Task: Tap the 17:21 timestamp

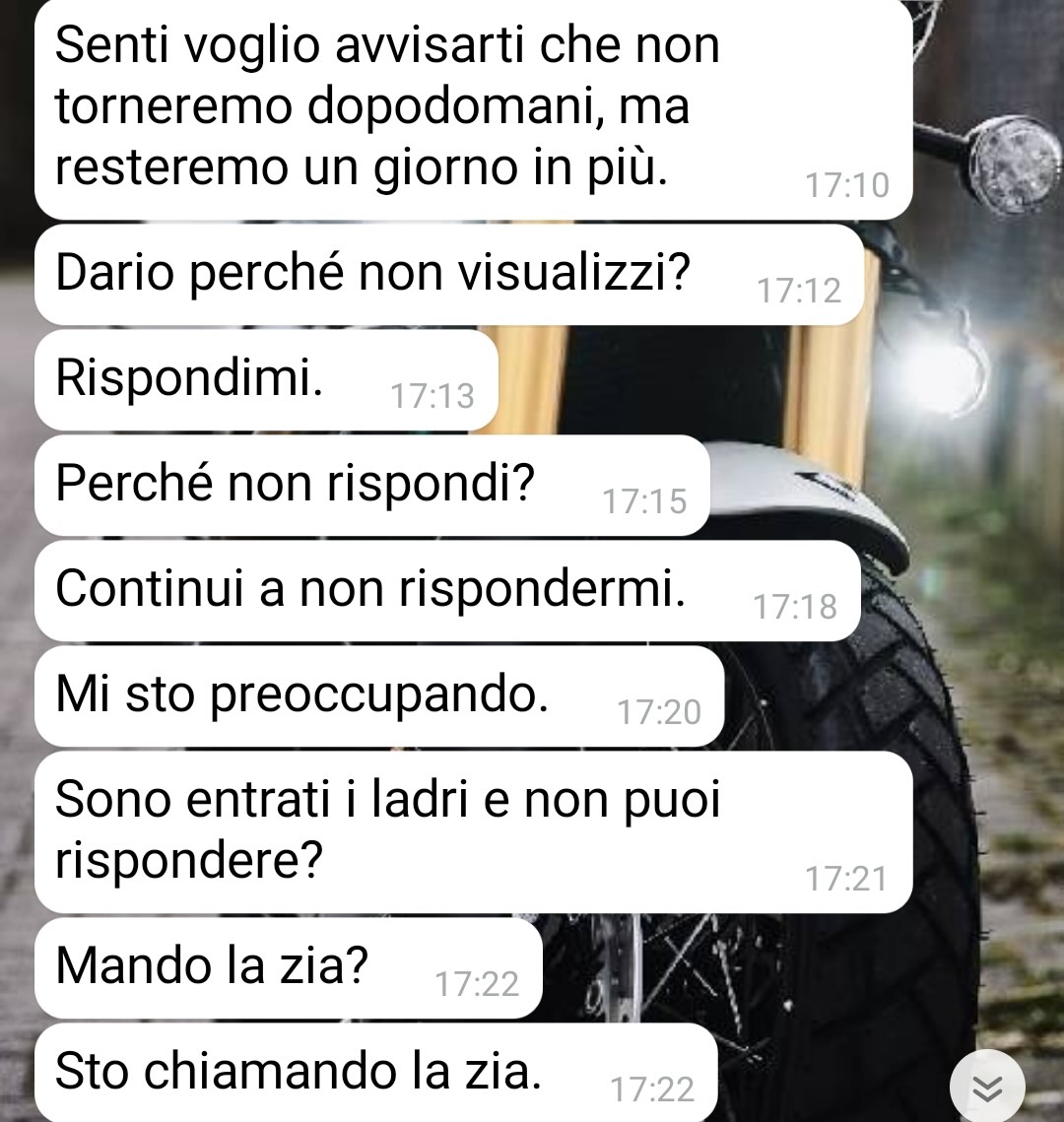Action: pos(846,879)
